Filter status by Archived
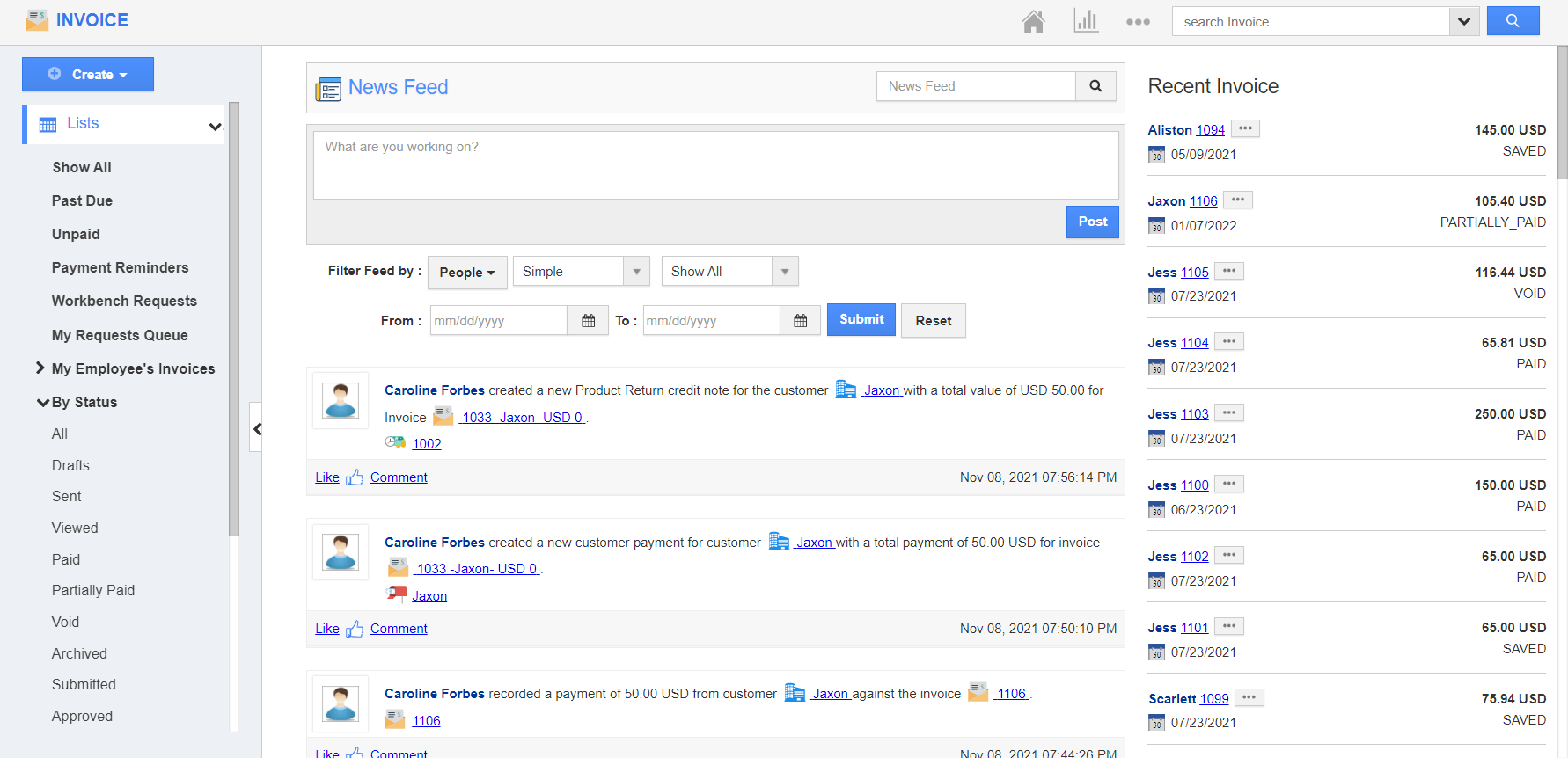 79,653
